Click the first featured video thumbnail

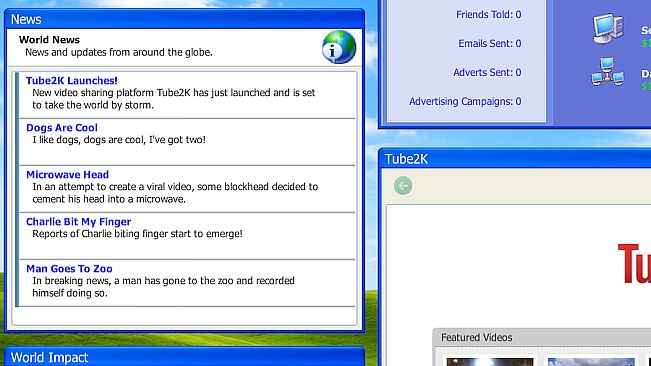(x=489, y=362)
